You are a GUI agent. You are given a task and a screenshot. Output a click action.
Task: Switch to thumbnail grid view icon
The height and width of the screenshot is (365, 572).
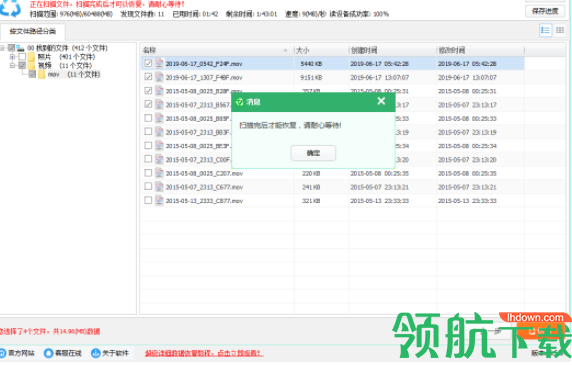click(560, 30)
